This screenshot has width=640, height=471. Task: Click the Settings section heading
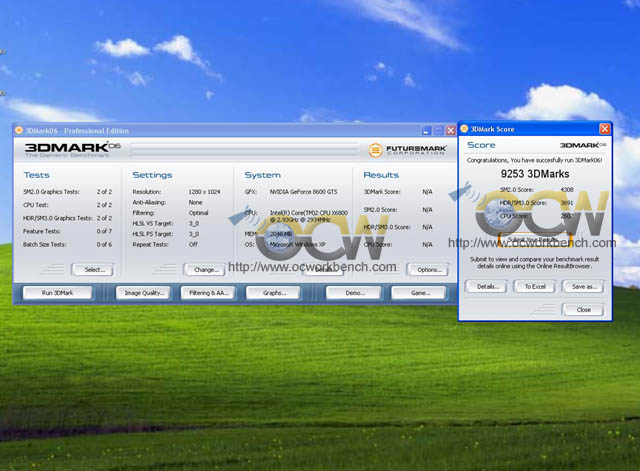coord(152,175)
